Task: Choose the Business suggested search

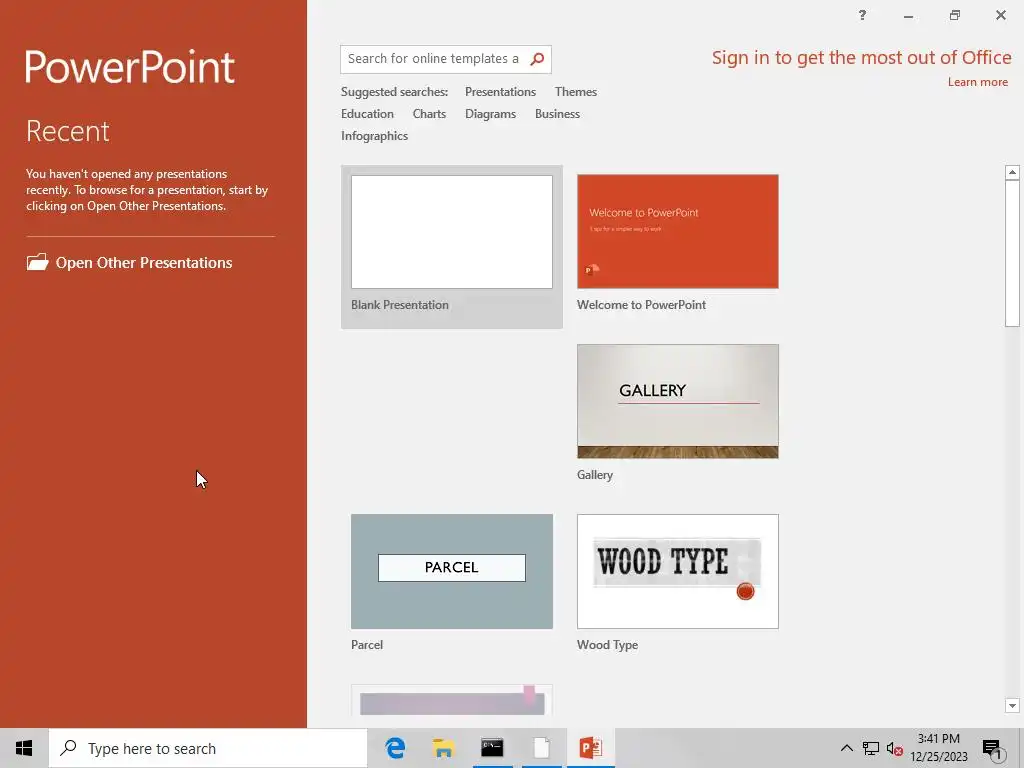Action: click(x=557, y=114)
